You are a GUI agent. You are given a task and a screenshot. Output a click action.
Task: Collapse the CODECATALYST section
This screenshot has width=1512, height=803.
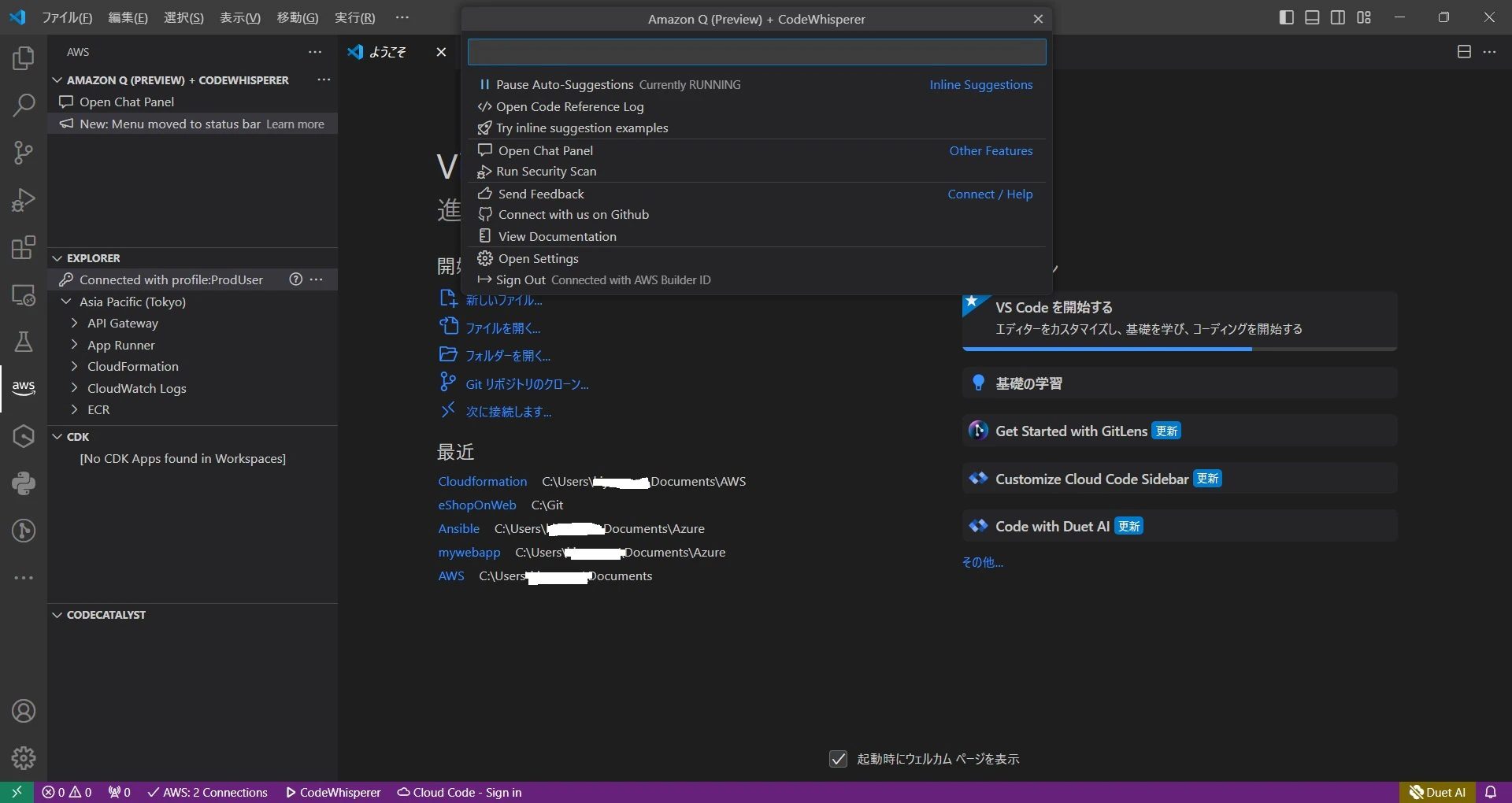click(57, 615)
